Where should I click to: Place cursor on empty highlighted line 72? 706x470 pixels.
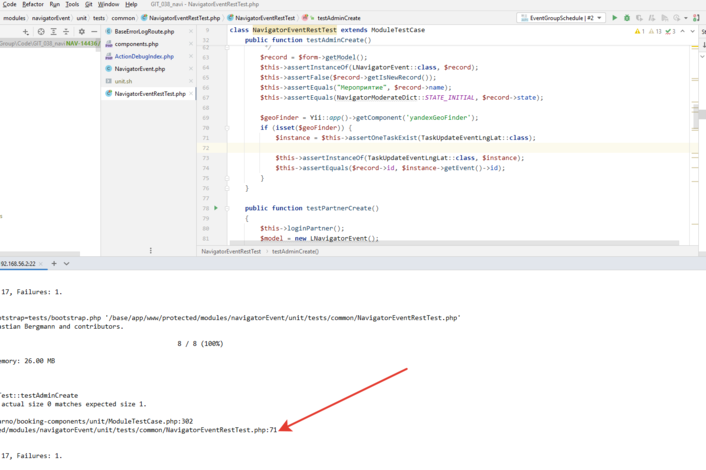pos(459,148)
